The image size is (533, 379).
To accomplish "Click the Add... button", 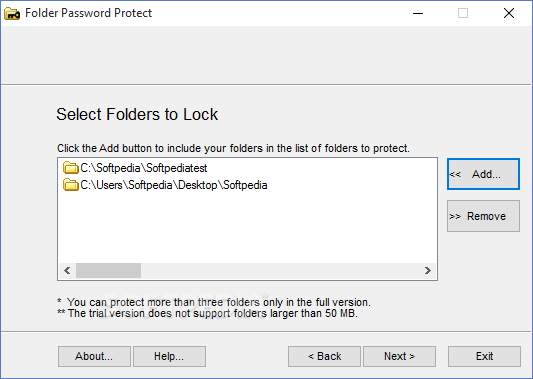I will pos(483,174).
